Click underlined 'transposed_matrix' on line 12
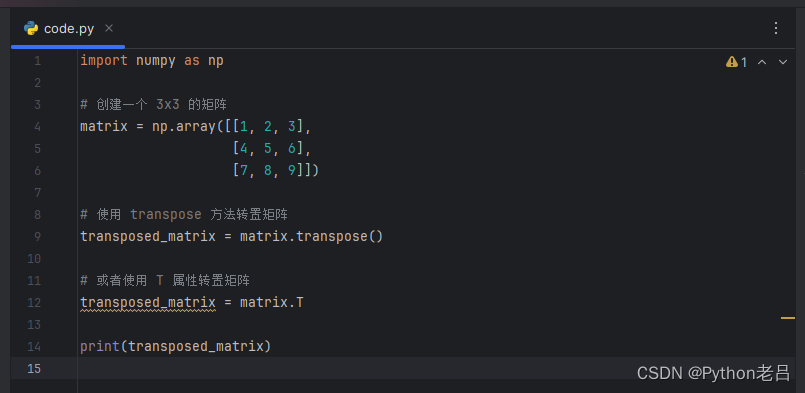This screenshot has width=805, height=393. (x=148, y=303)
